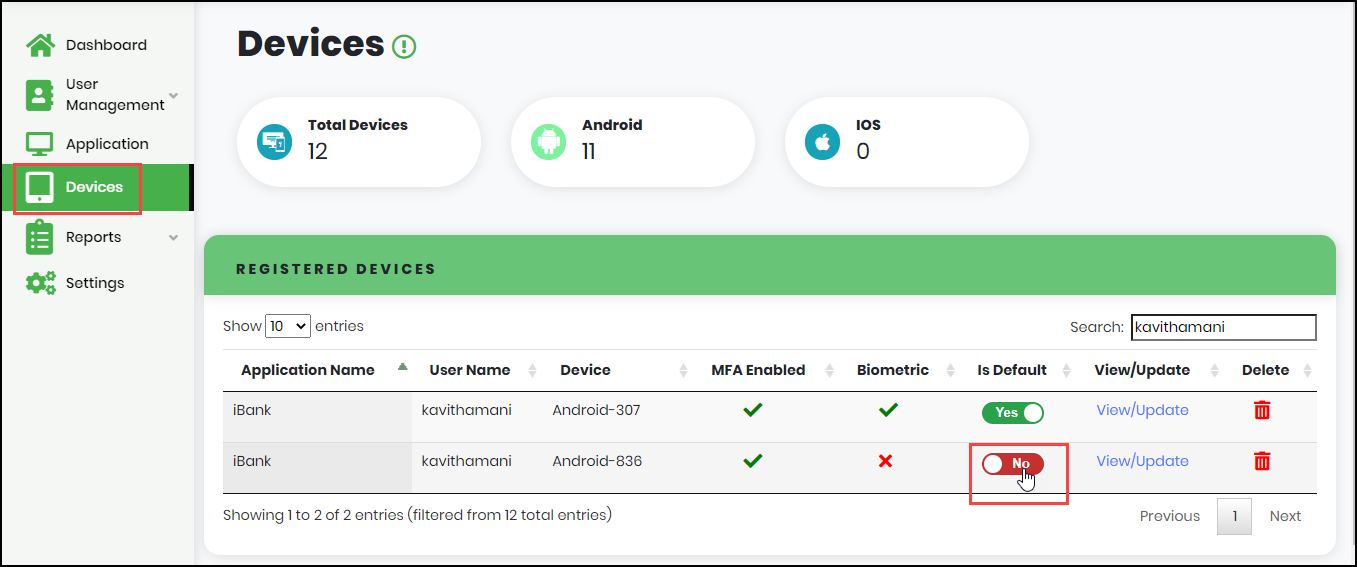Delete the Android-836 device via trash icon

point(1262,461)
